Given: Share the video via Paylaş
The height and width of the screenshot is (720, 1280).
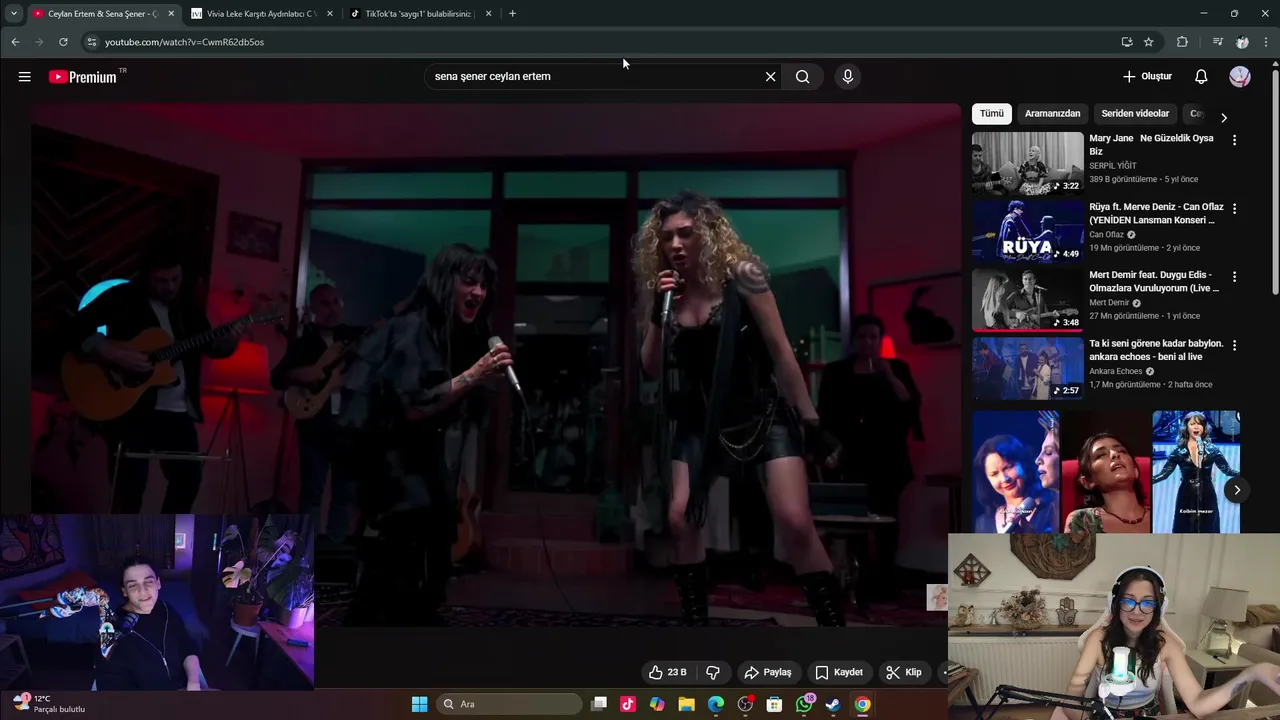Looking at the screenshot, I should (768, 672).
